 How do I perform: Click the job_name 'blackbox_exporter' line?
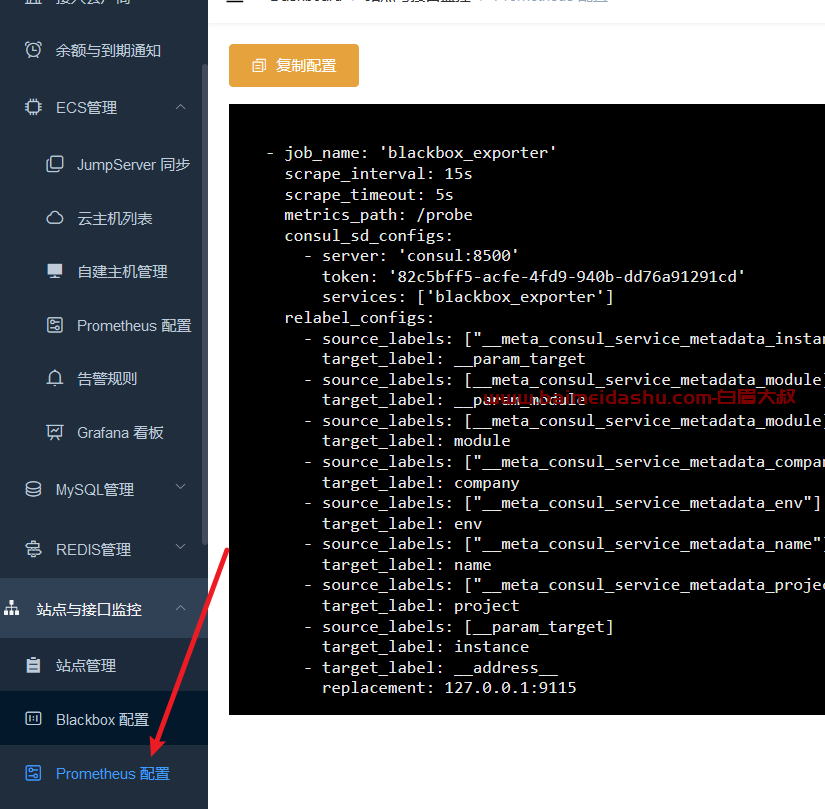411,153
